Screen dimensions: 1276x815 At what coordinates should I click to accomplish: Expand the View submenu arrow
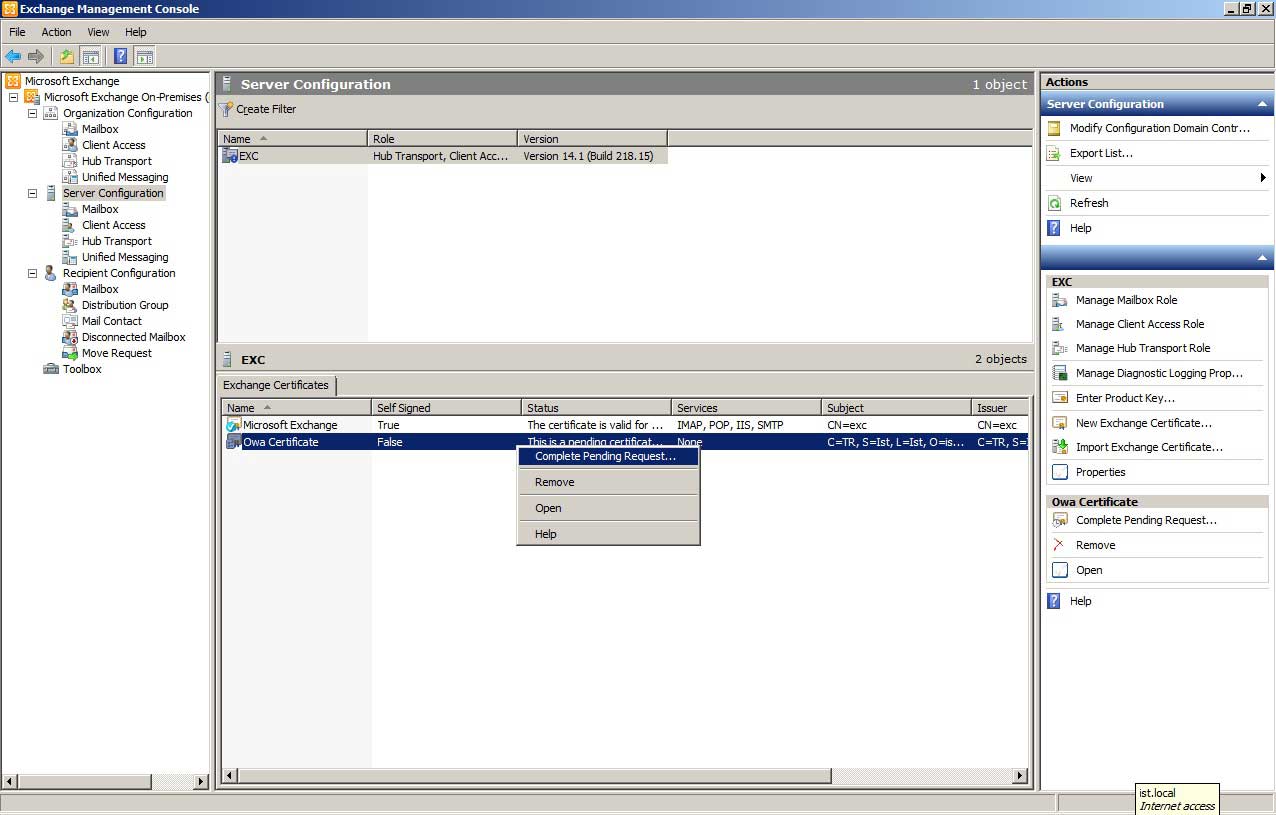point(1263,178)
